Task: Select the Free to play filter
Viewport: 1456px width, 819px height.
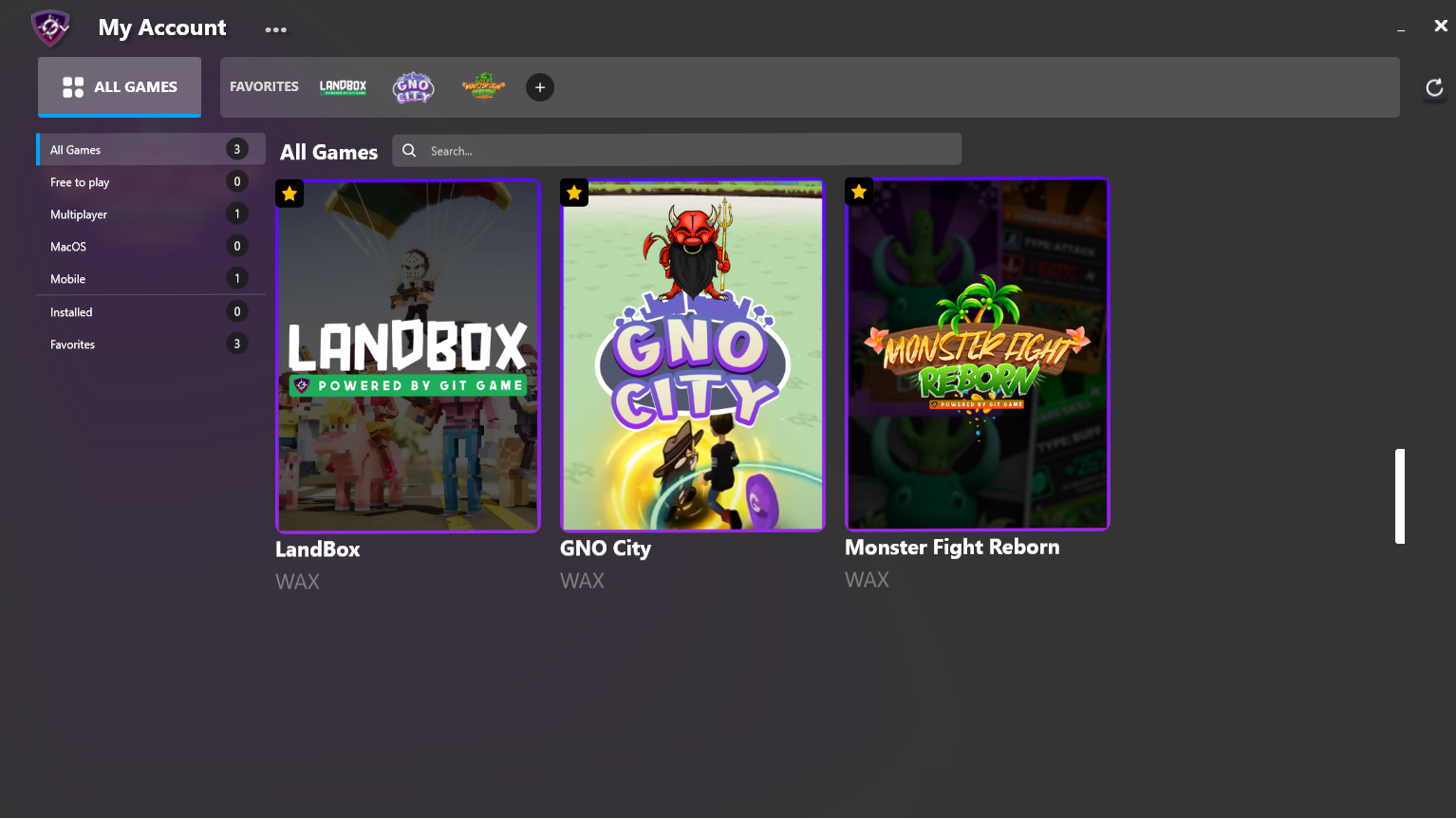Action: click(80, 182)
